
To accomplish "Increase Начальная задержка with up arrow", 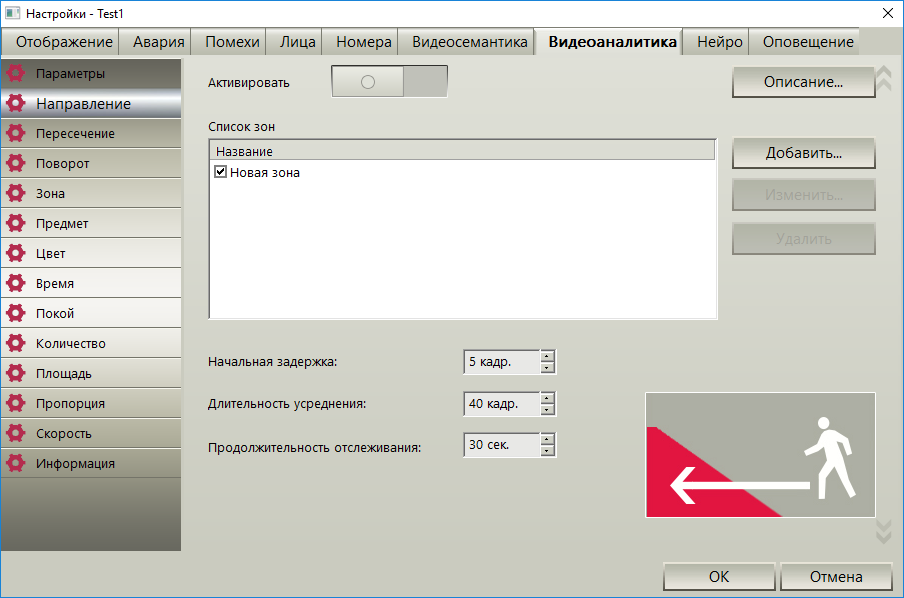I will point(547,356).
